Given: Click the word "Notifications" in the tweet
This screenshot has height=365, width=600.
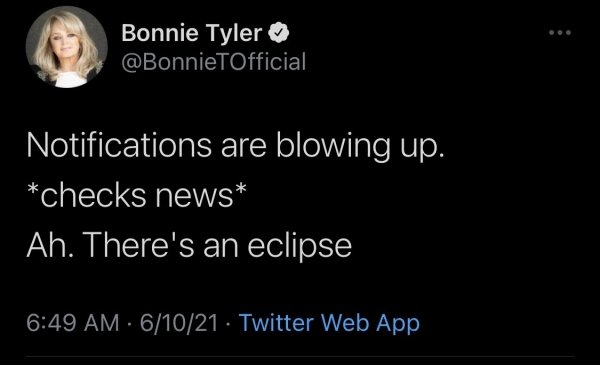Looking at the screenshot, I should point(119,146).
